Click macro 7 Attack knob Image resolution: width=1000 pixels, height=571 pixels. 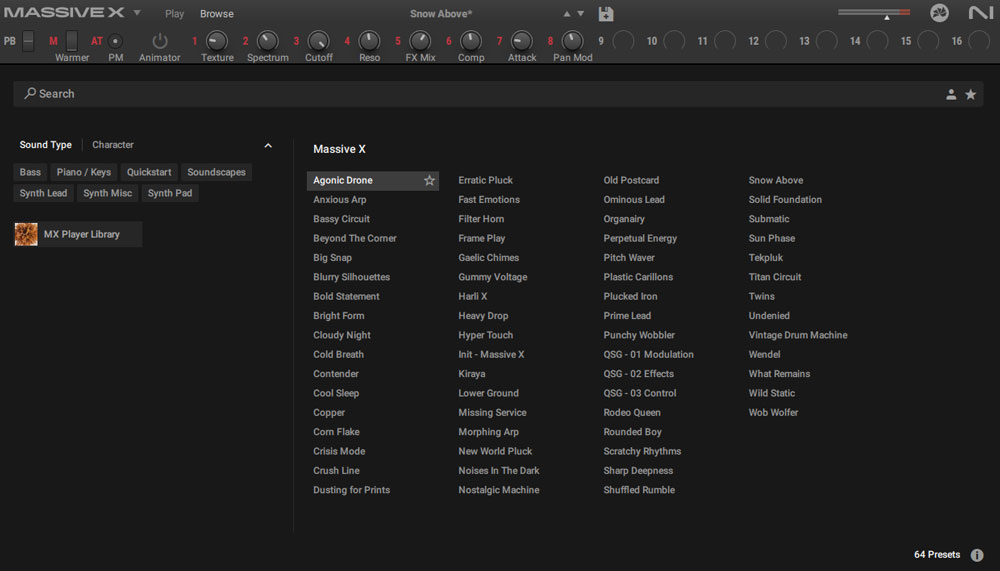(x=521, y=41)
